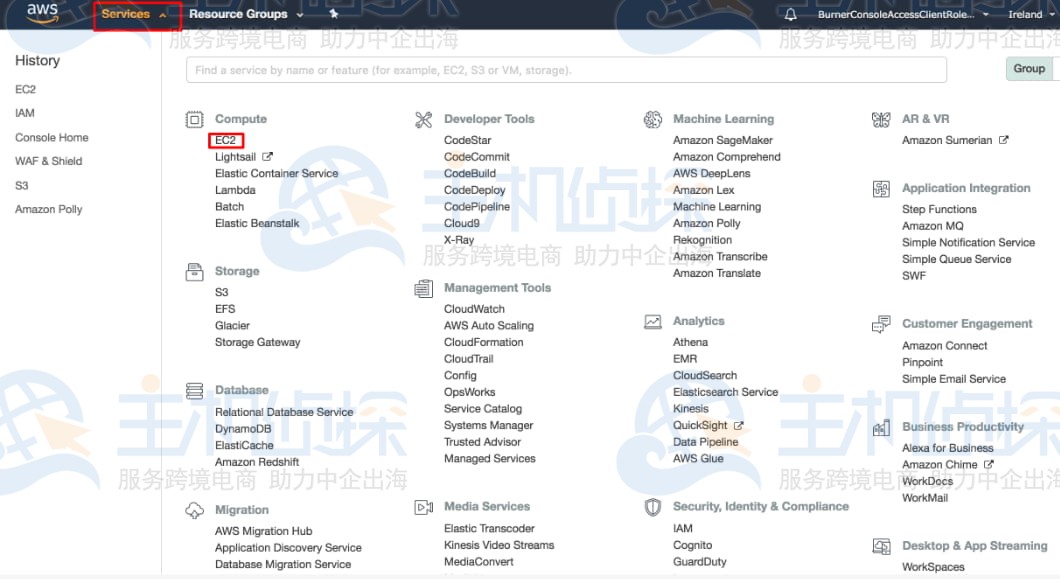Click external link icon beside Amazon Chime

(x=988, y=465)
